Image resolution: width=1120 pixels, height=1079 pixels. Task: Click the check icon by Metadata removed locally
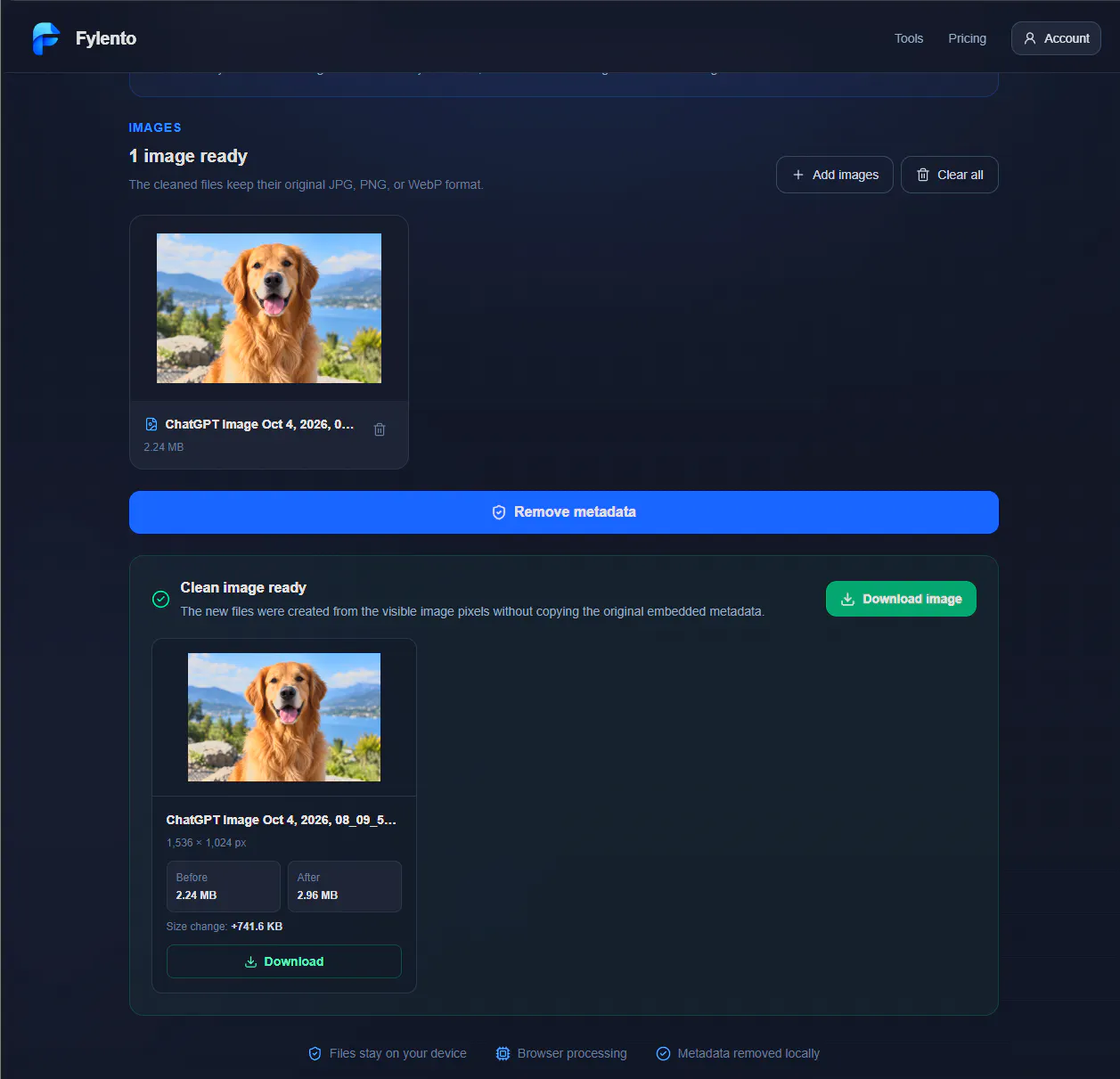click(663, 1053)
